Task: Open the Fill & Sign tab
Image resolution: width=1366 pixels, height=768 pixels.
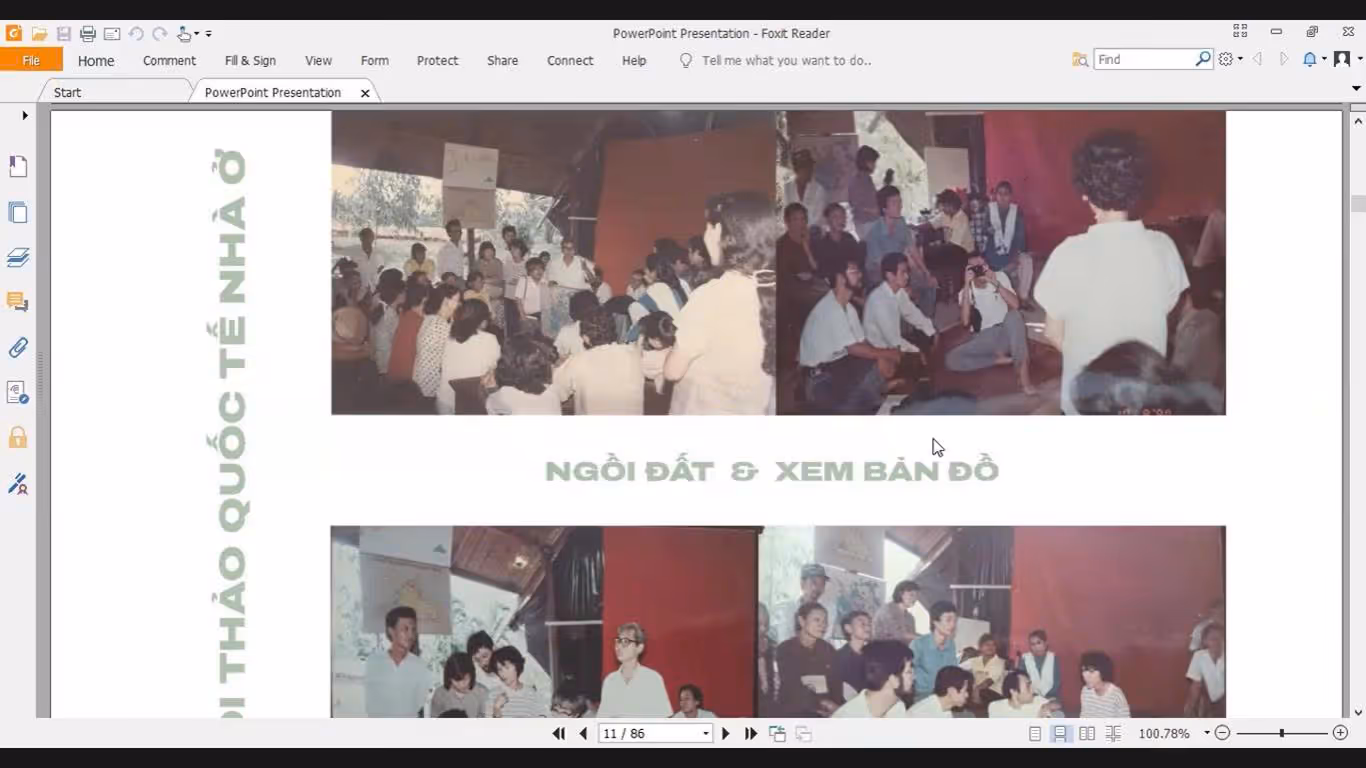Action: click(x=250, y=61)
